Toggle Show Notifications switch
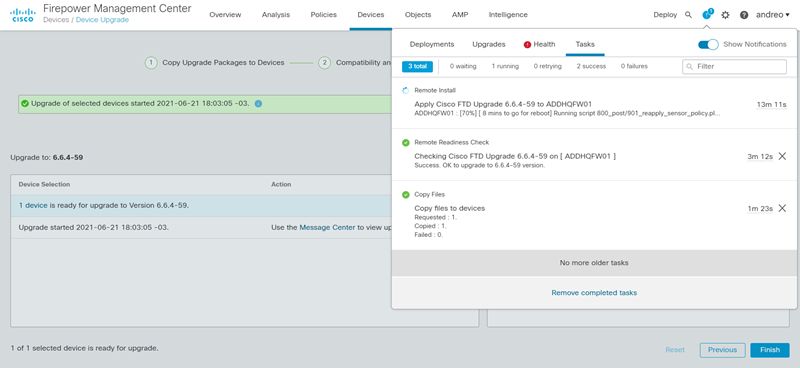Screen dimensions: 800x368 pyautogui.click(x=708, y=44)
